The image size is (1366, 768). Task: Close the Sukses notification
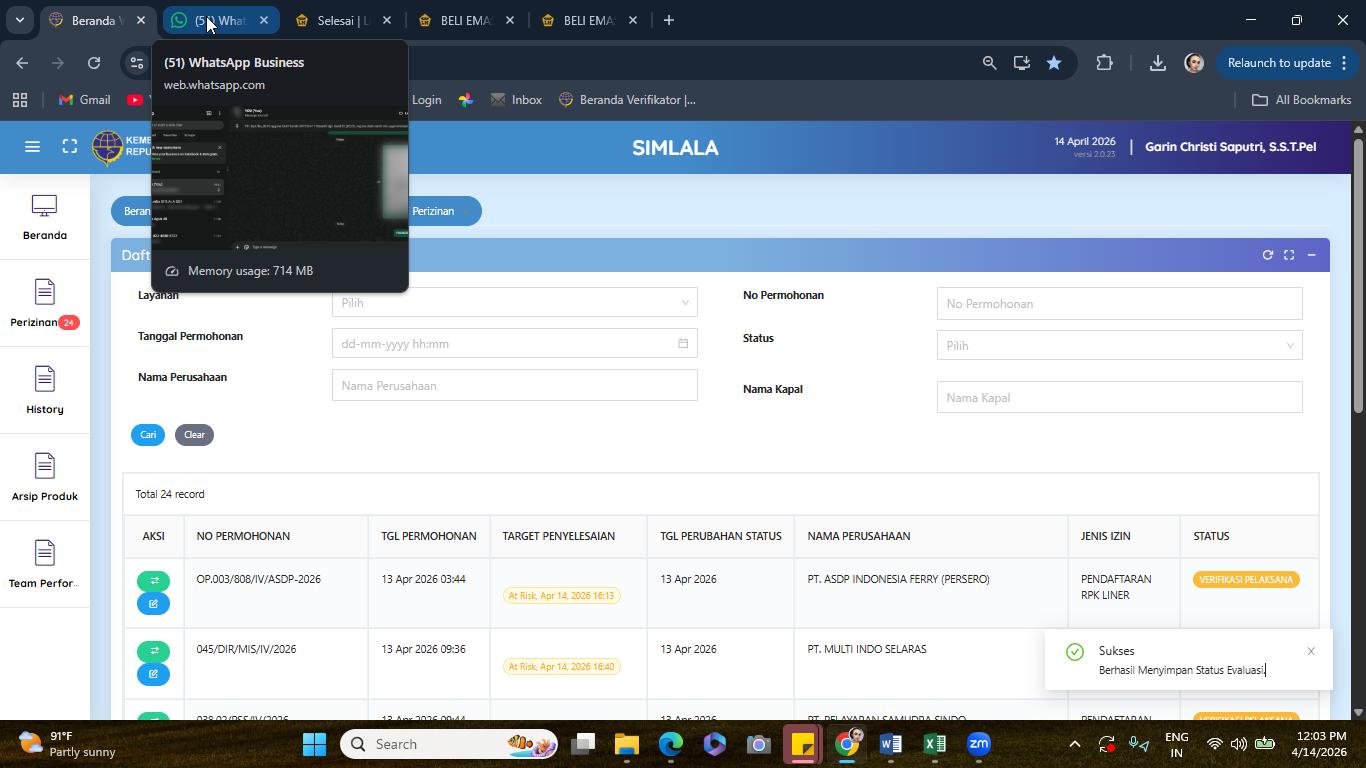[x=1311, y=651]
